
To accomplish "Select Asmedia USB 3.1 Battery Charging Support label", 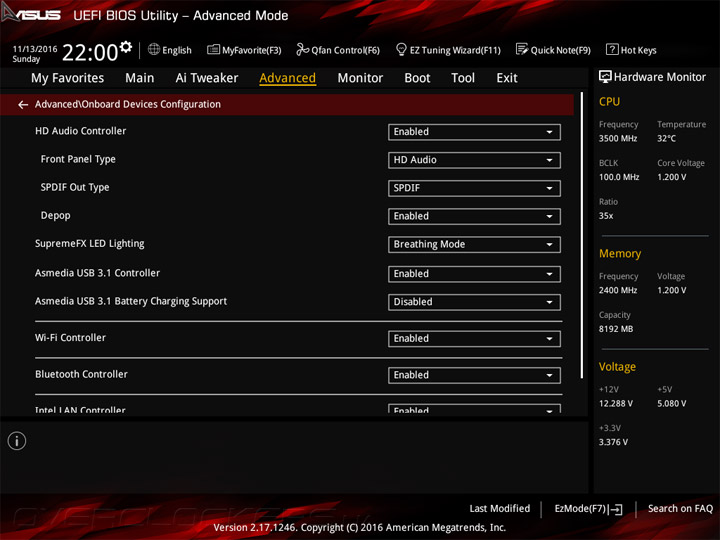I will (131, 301).
